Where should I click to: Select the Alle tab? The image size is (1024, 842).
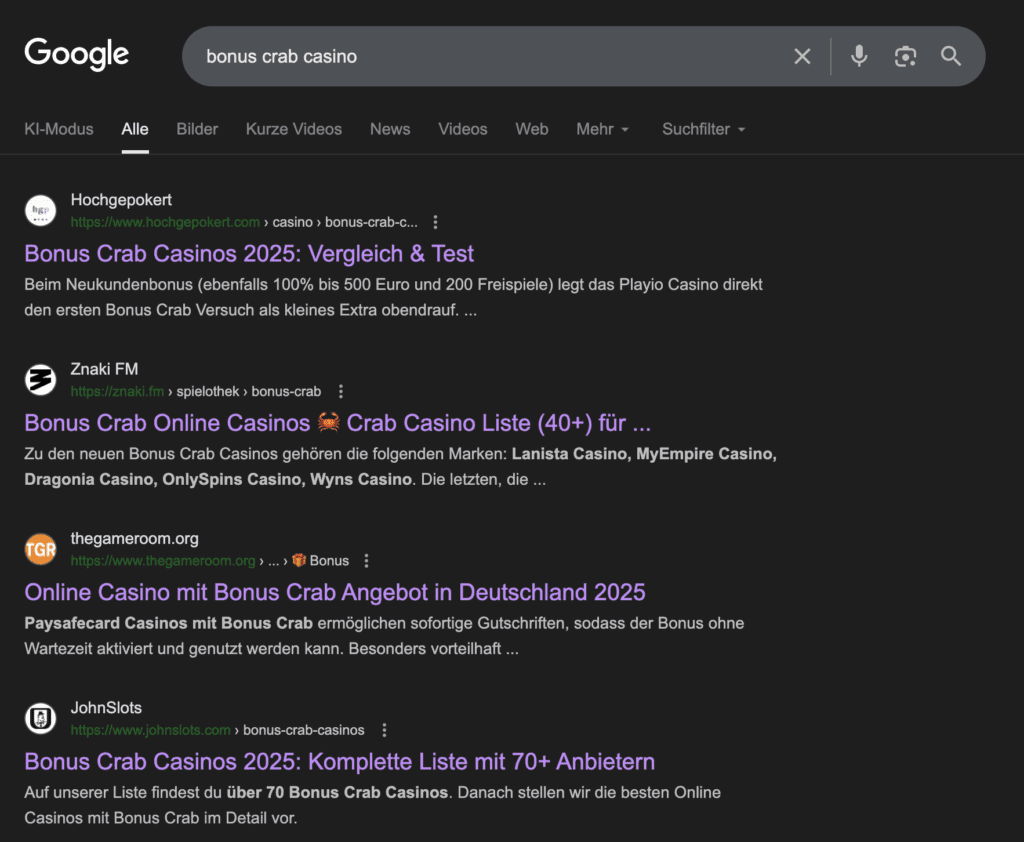135,129
